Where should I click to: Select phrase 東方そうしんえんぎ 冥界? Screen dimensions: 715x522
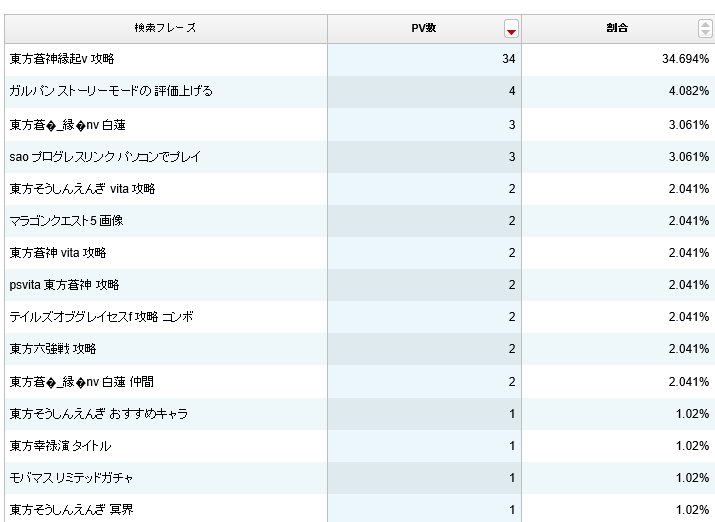coord(71,510)
